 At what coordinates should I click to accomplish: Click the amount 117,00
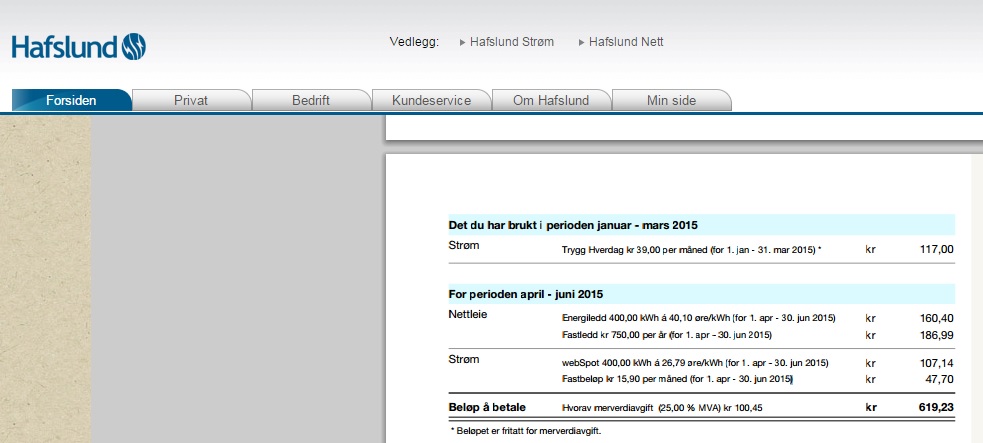(x=937, y=249)
